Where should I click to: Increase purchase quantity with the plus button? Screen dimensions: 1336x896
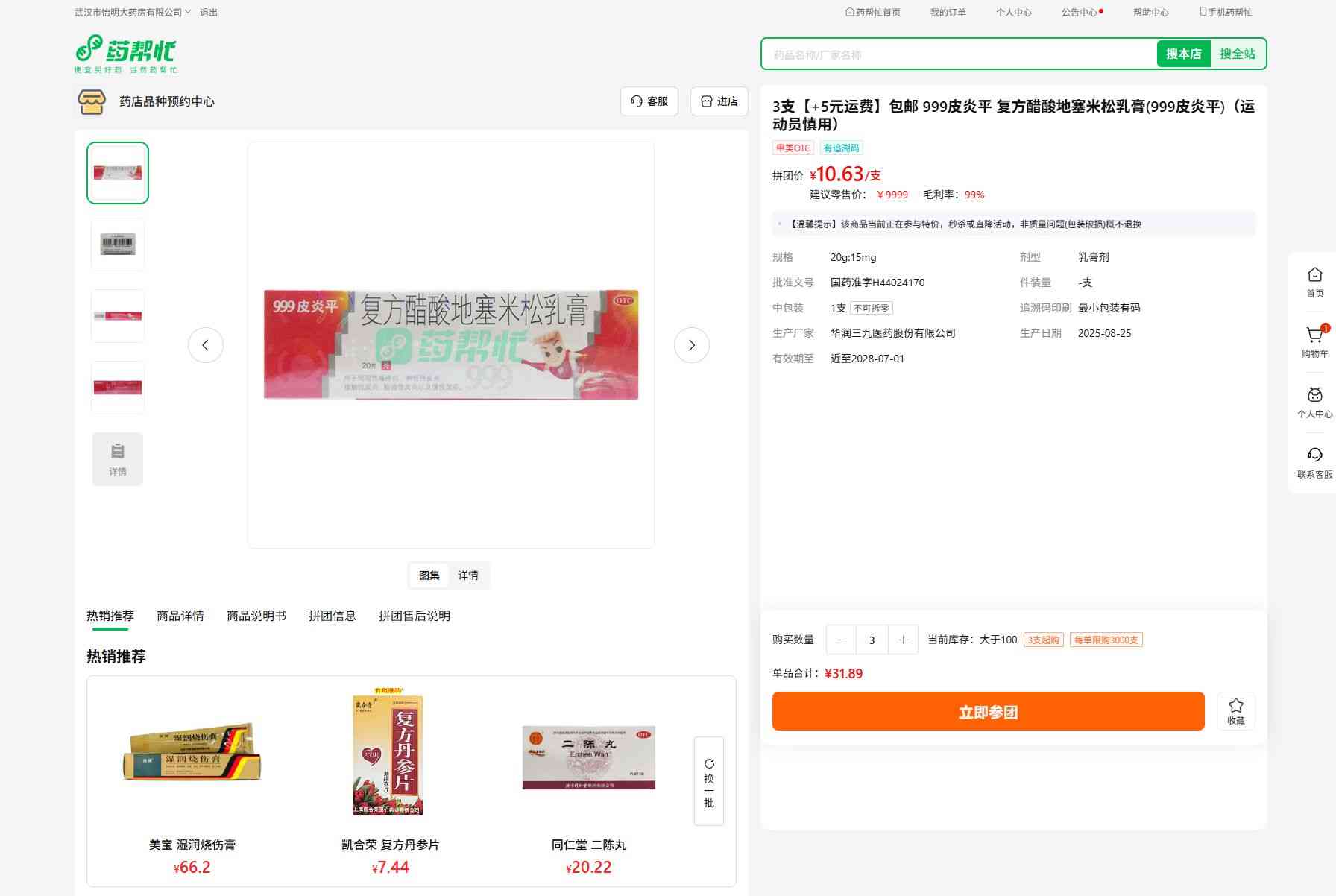(x=903, y=640)
